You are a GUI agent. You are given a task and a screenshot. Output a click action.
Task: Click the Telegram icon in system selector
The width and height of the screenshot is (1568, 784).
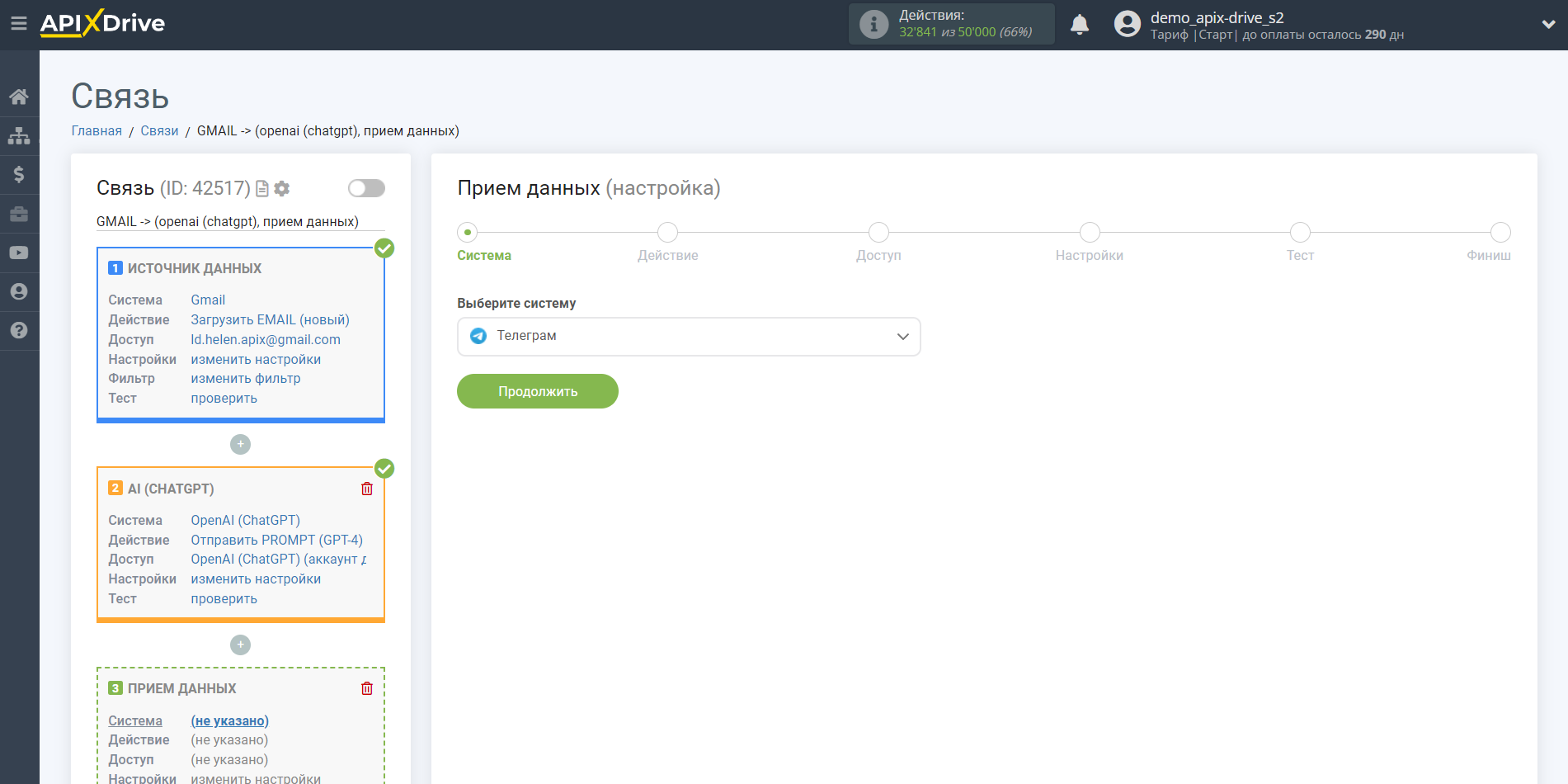pos(478,336)
